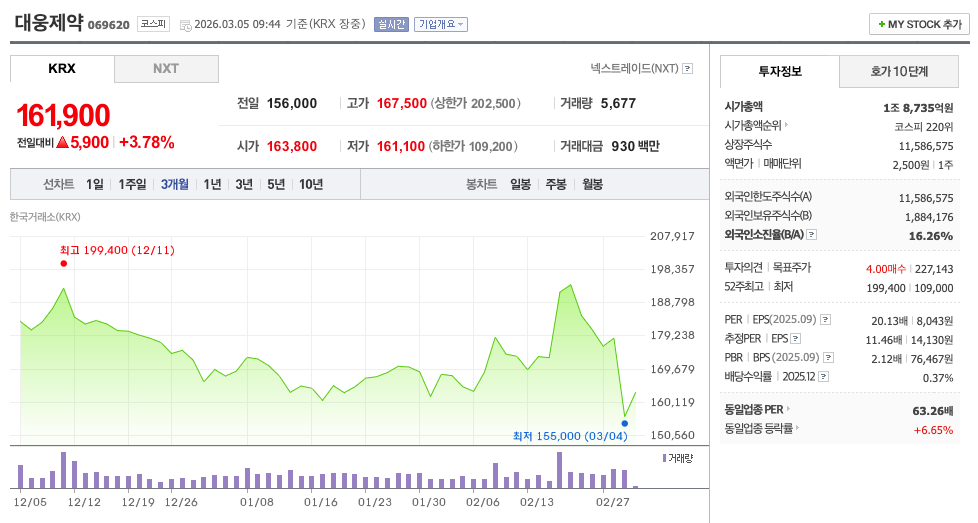Open the help icon next to 추정PER EPS
The height and width of the screenshot is (523, 978).
[795, 339]
